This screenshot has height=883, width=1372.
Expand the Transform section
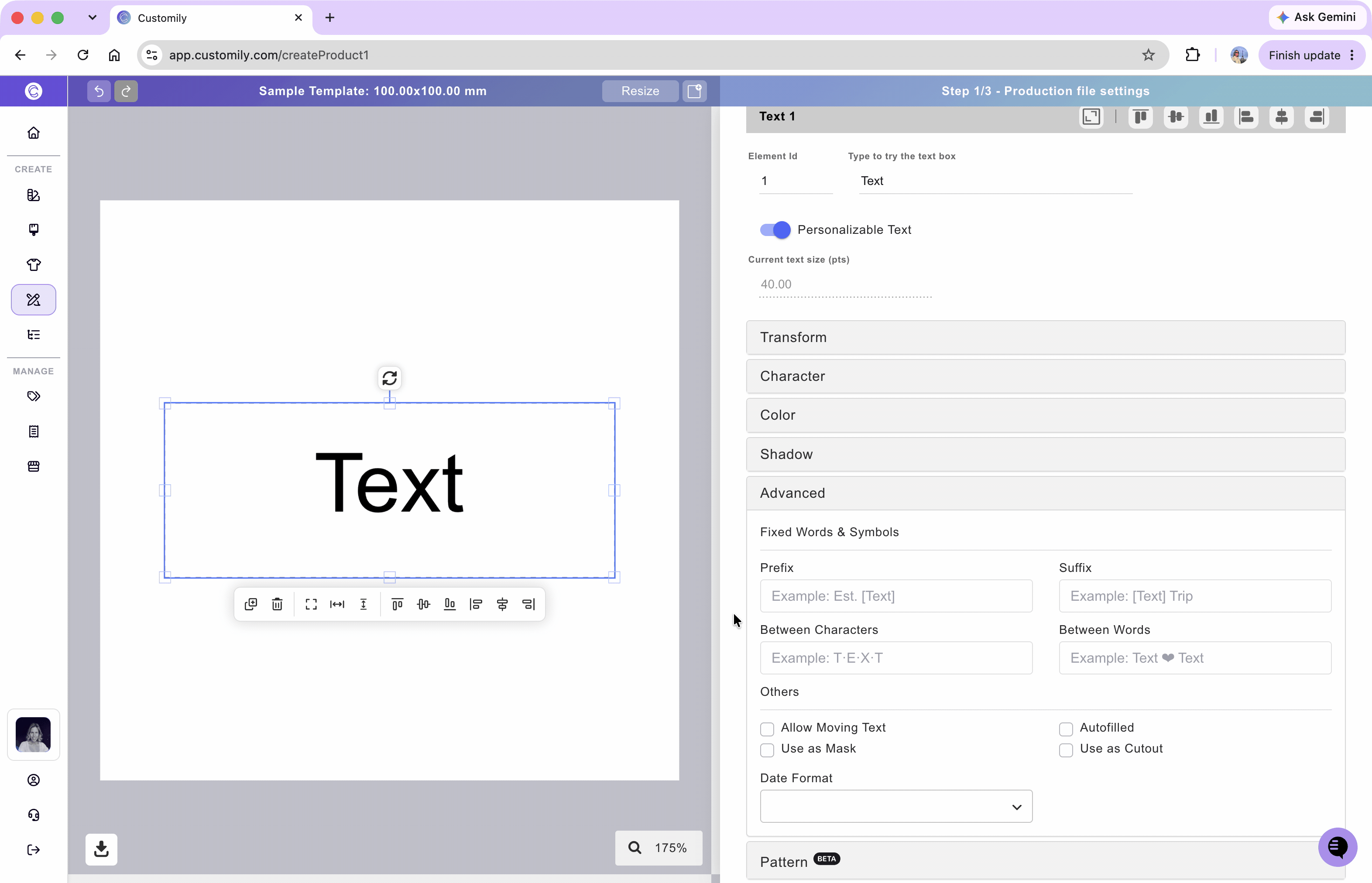[x=1046, y=337]
